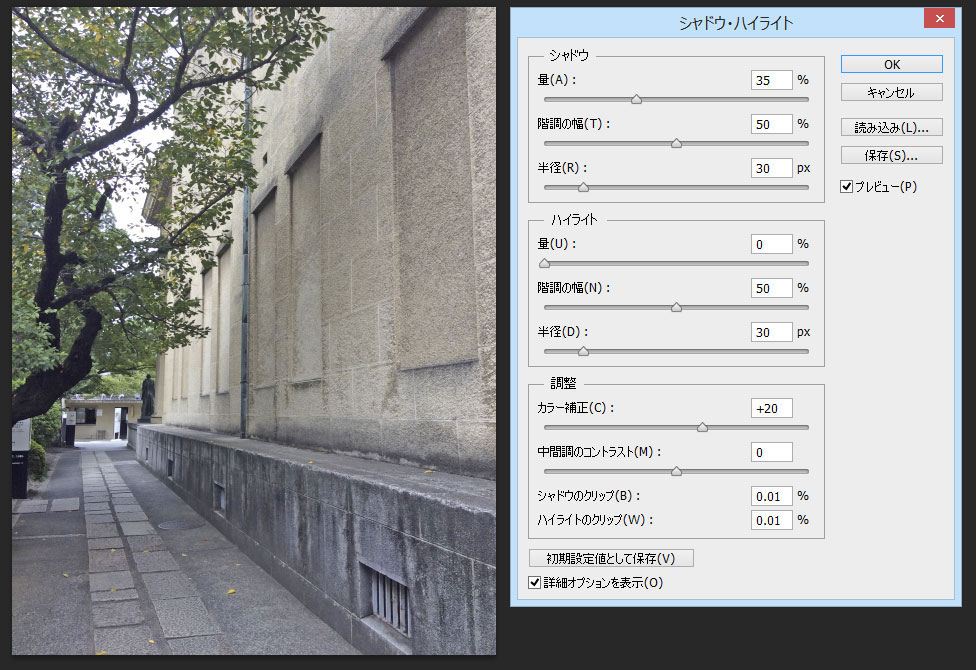976x670 pixels.
Task: Focus the Highlight 半径(D) px field
Action: (772, 332)
